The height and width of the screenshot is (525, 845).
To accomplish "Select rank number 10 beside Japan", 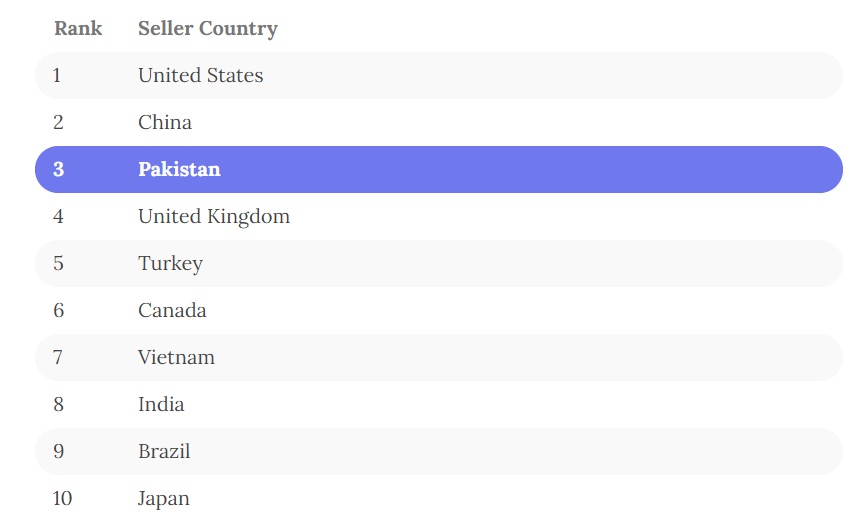I will pos(62,498).
